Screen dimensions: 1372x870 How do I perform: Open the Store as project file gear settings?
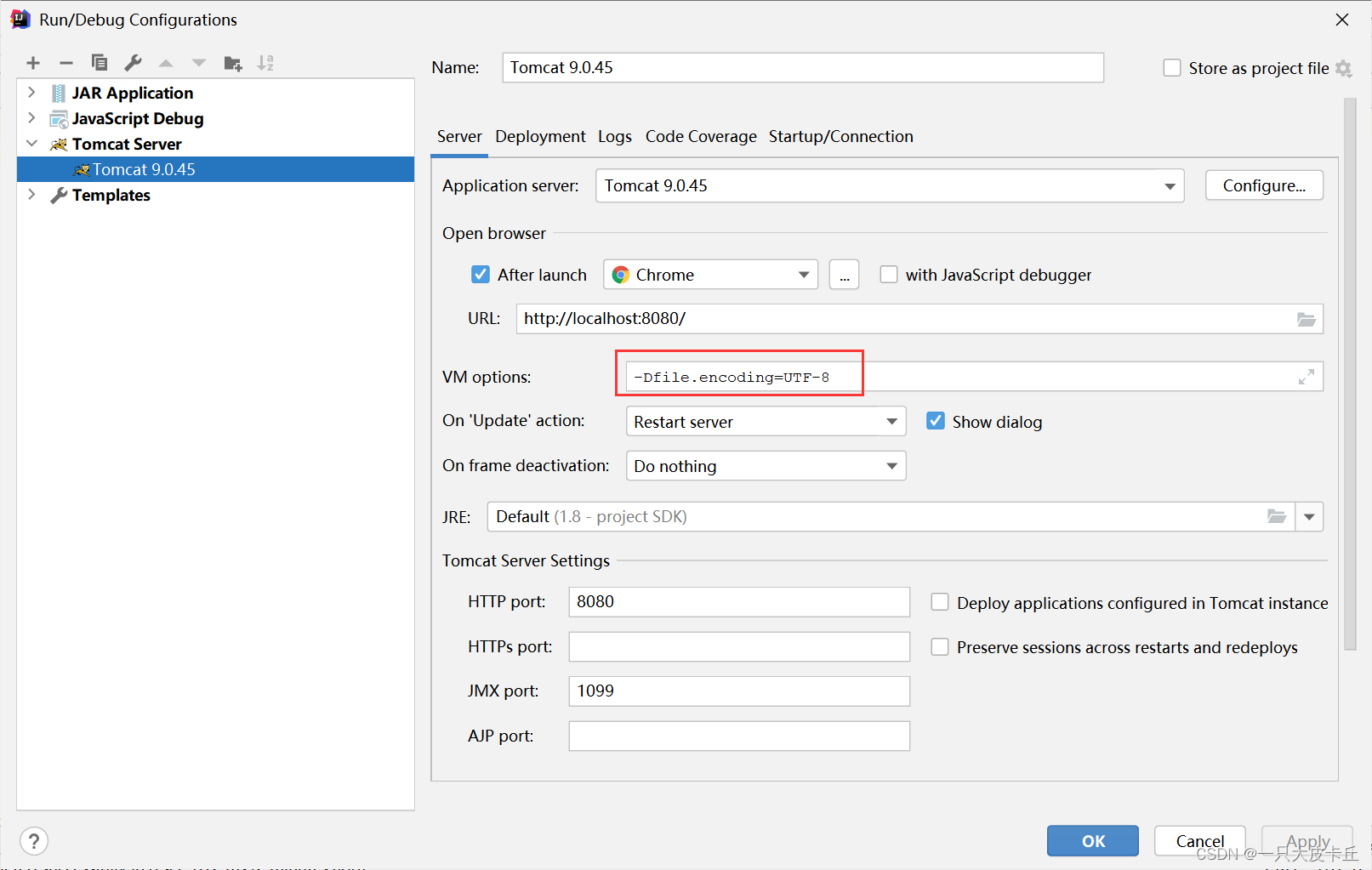[1344, 69]
